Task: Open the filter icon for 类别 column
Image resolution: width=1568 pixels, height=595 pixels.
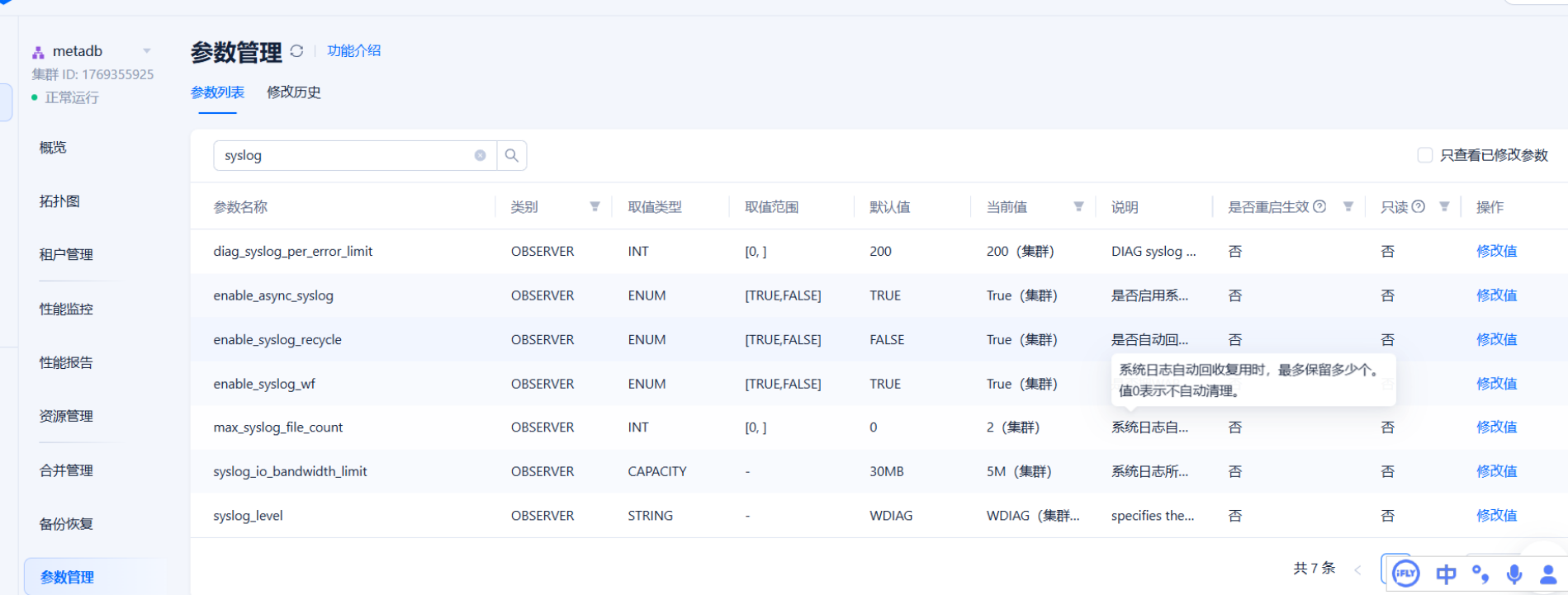Action: 595,206
